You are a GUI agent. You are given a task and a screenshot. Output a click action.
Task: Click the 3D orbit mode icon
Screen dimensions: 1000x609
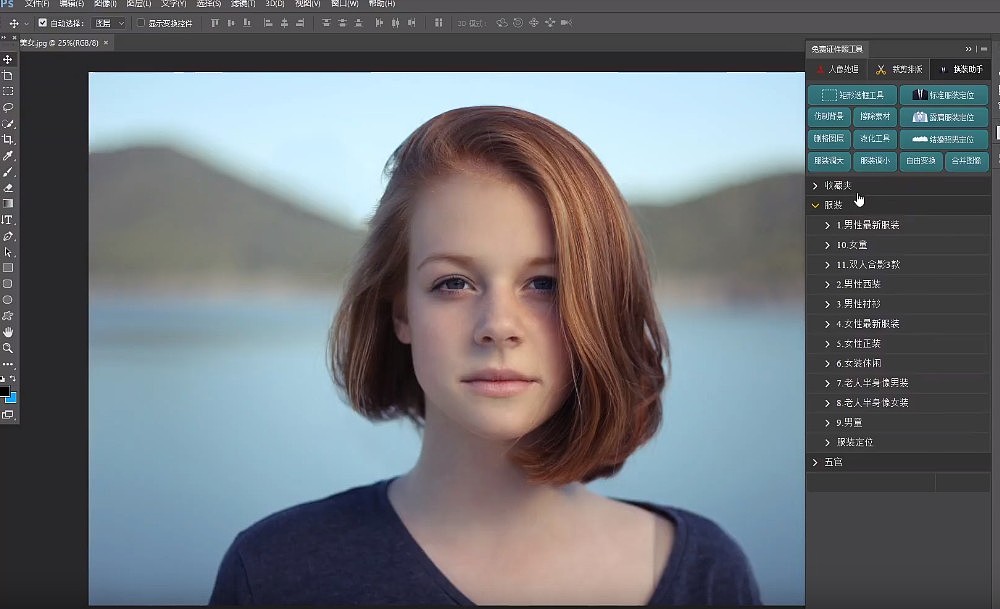click(x=502, y=23)
